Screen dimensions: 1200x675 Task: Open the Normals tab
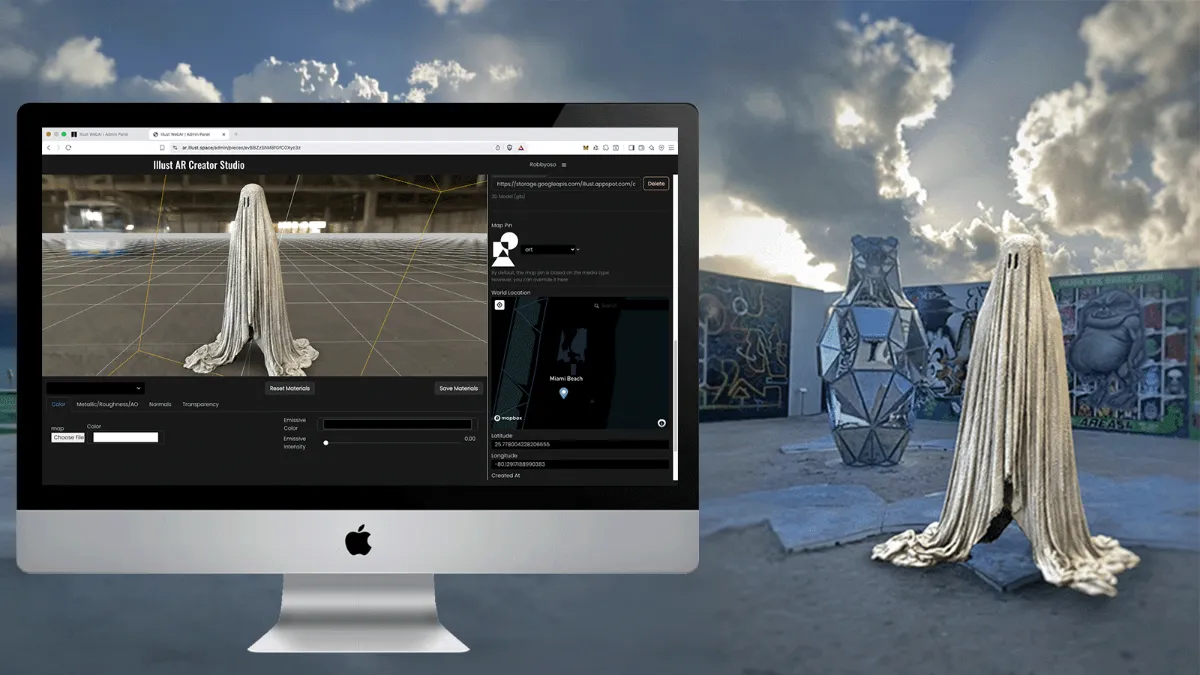(x=160, y=404)
